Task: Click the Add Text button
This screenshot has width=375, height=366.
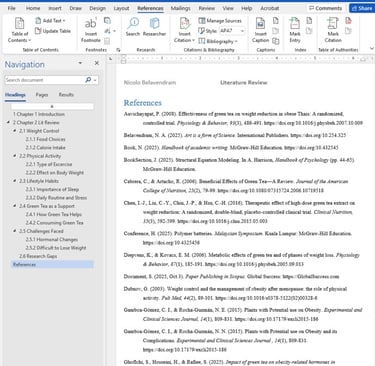Action: coord(50,21)
